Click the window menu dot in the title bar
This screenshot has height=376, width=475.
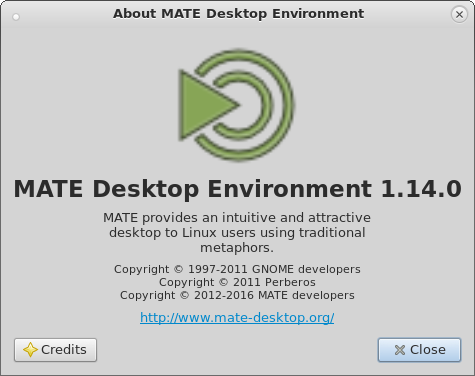point(16,17)
